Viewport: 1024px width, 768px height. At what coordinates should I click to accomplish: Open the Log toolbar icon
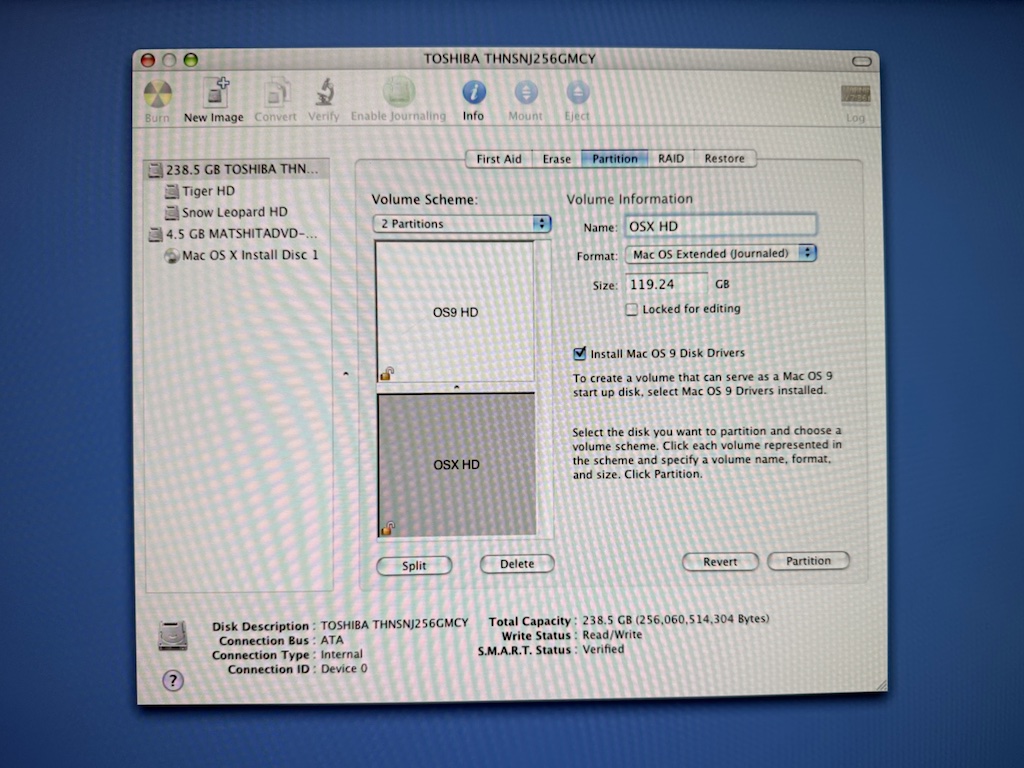pos(856,95)
